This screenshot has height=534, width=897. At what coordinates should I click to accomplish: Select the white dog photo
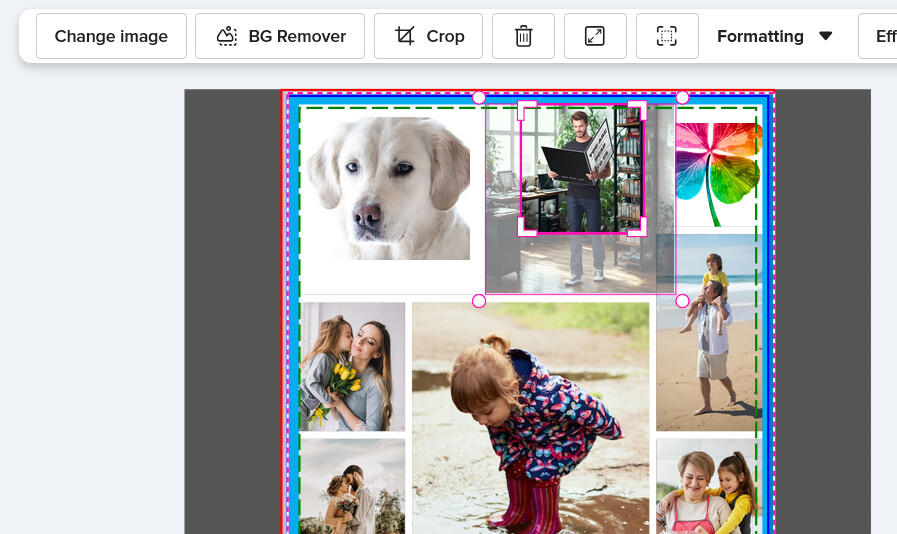[388, 188]
